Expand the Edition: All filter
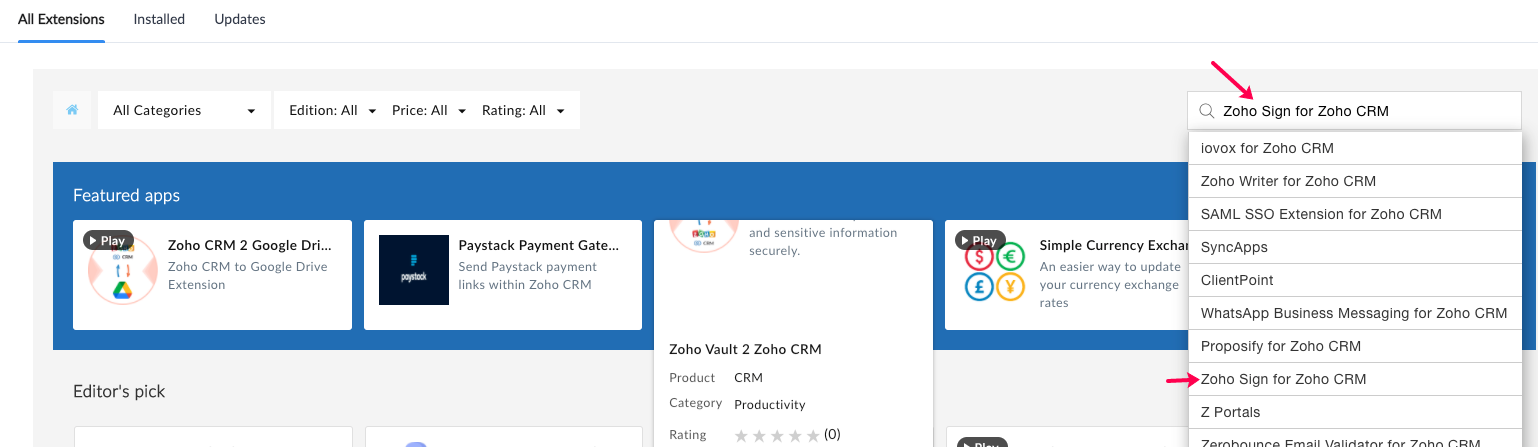The width and height of the screenshot is (1538, 447). pos(332,110)
